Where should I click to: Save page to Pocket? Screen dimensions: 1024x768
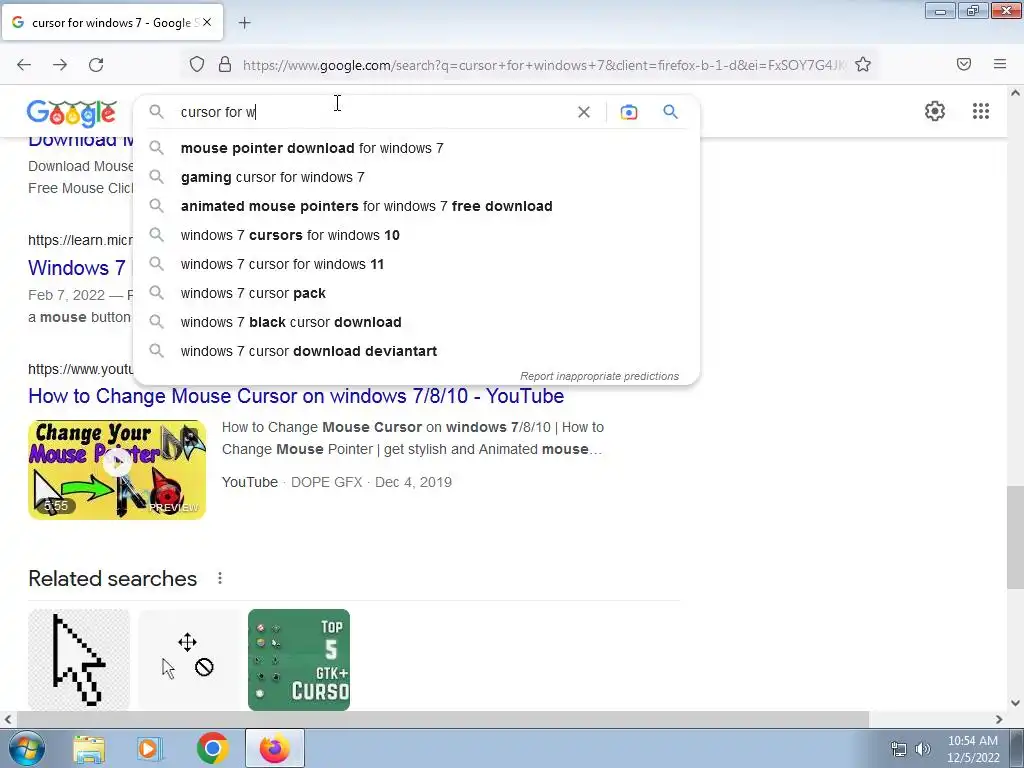click(963, 64)
